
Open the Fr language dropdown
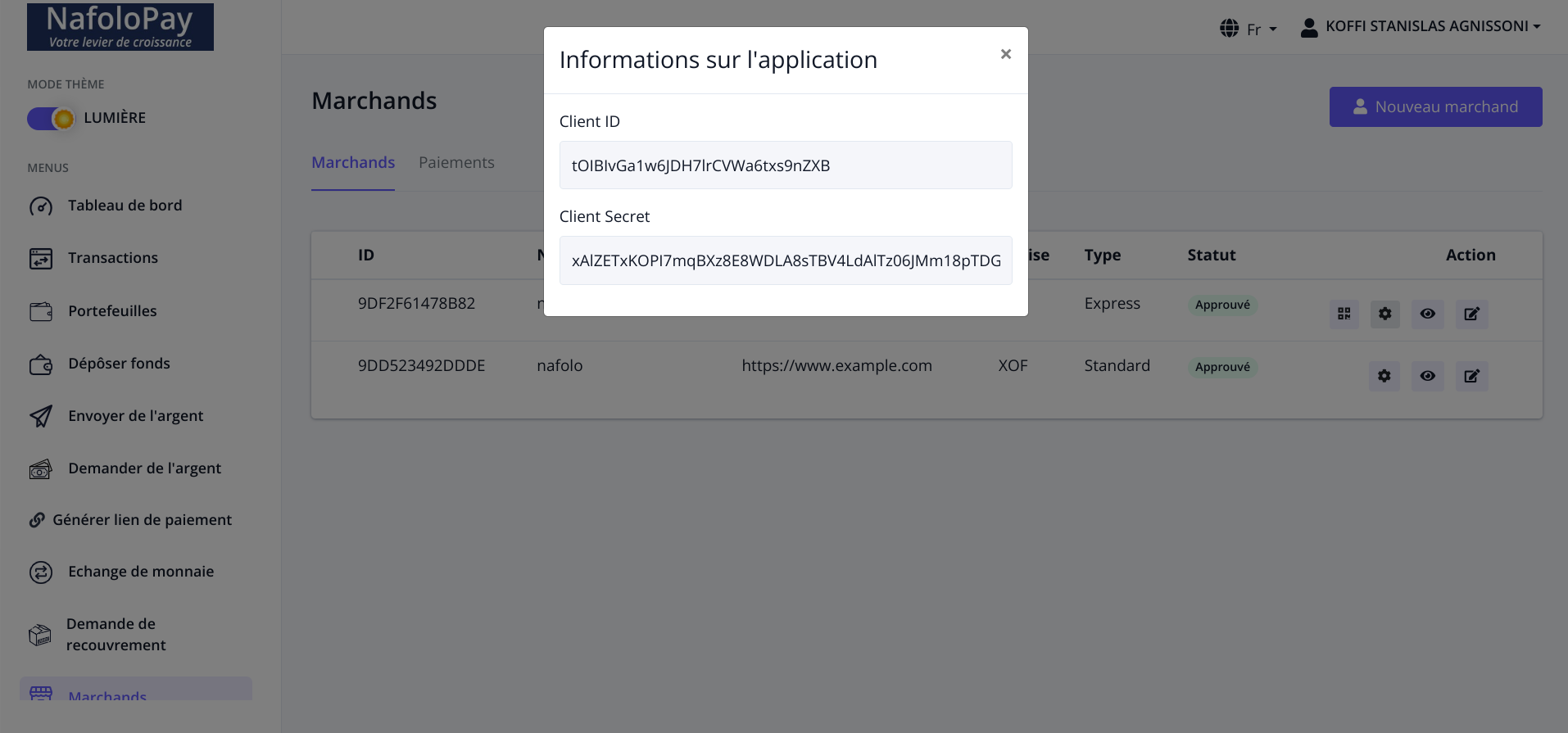click(1261, 29)
